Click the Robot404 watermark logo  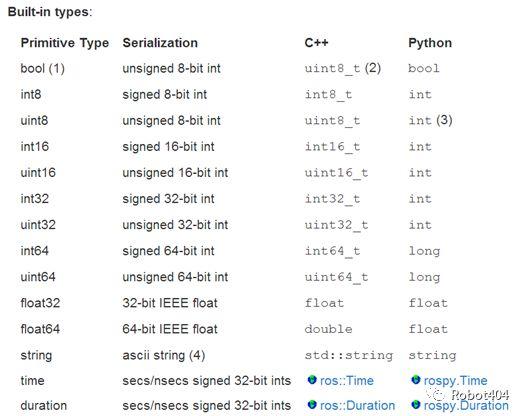click(x=468, y=395)
